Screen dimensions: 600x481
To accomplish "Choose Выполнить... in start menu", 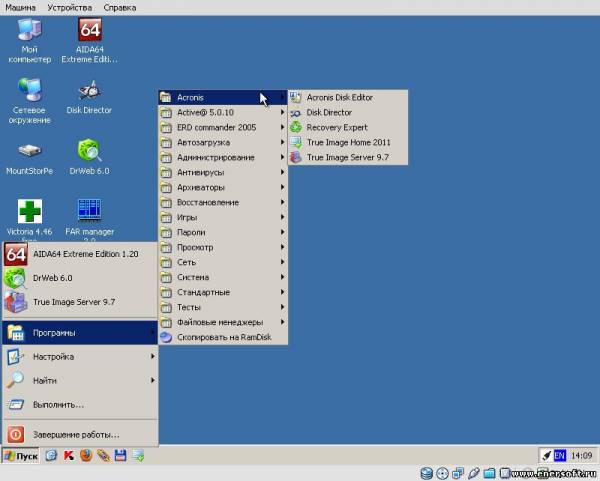I will (80, 404).
